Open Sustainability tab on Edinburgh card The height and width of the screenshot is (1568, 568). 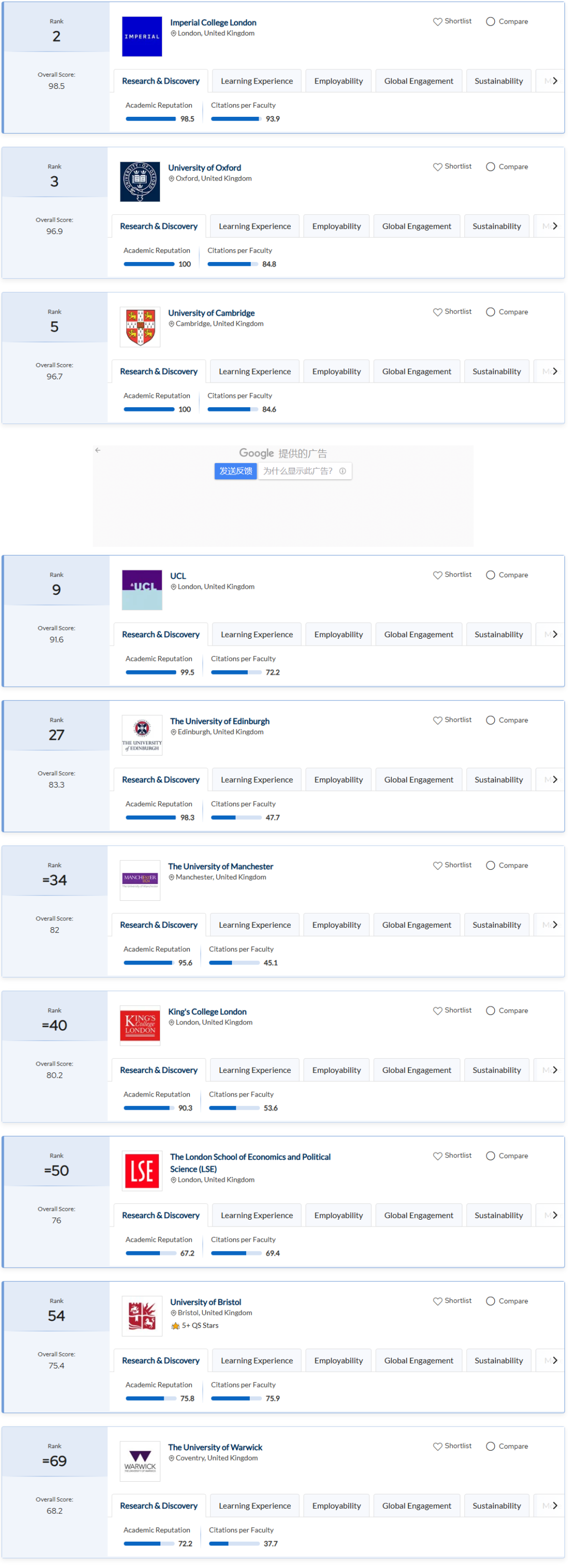pos(499,780)
